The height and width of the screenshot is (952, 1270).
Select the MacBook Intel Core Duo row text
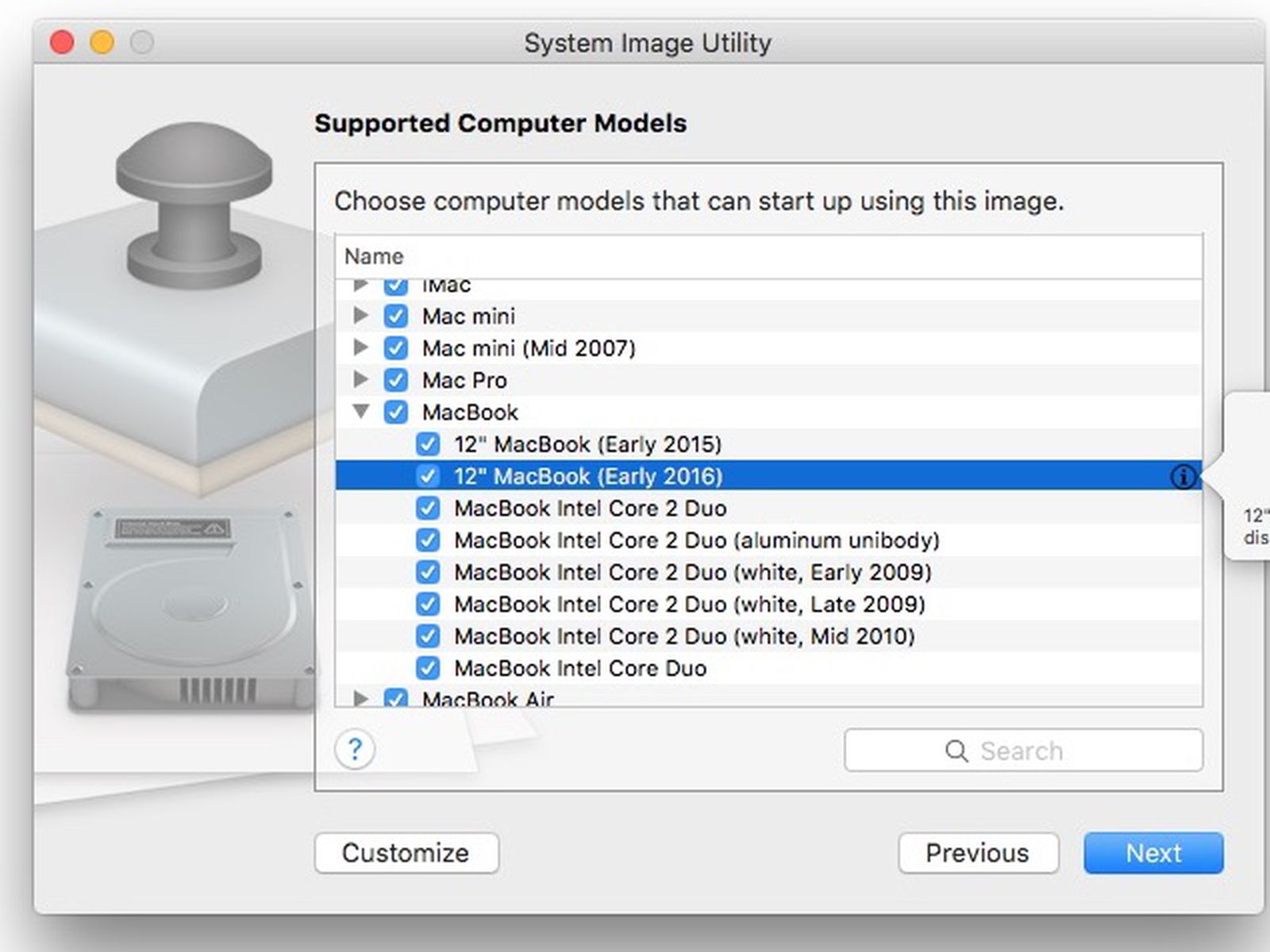coord(580,668)
